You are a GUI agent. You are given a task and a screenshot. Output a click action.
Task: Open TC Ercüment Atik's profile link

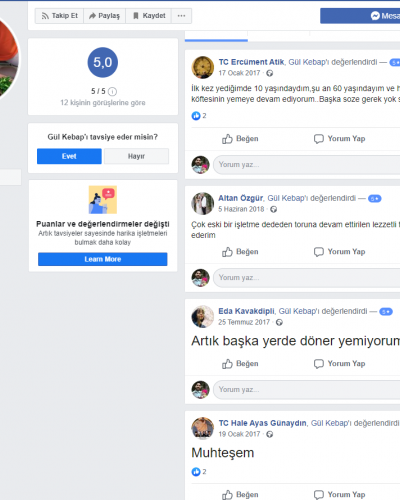point(251,62)
